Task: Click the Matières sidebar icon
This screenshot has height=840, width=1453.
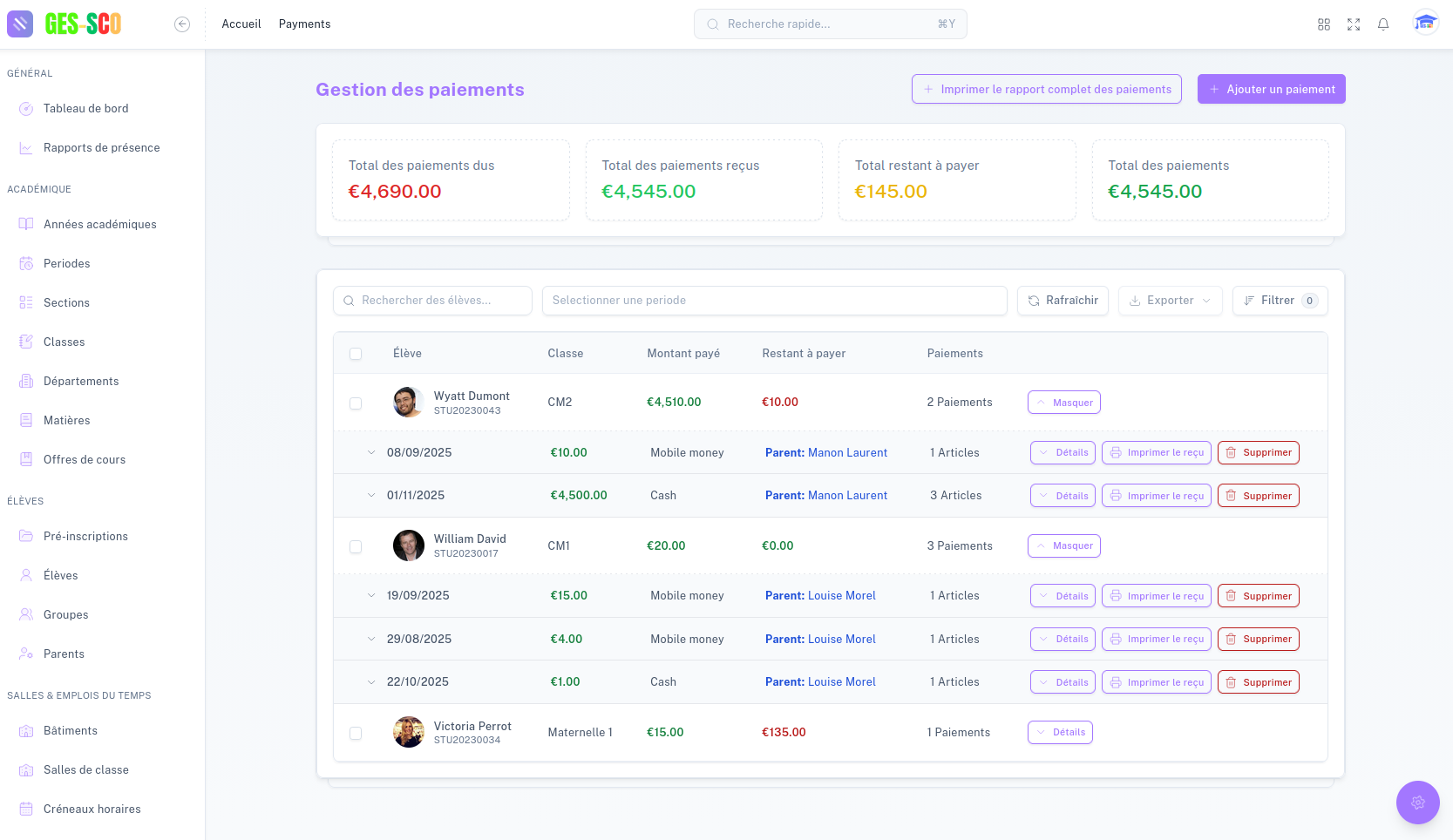Action: [26, 420]
